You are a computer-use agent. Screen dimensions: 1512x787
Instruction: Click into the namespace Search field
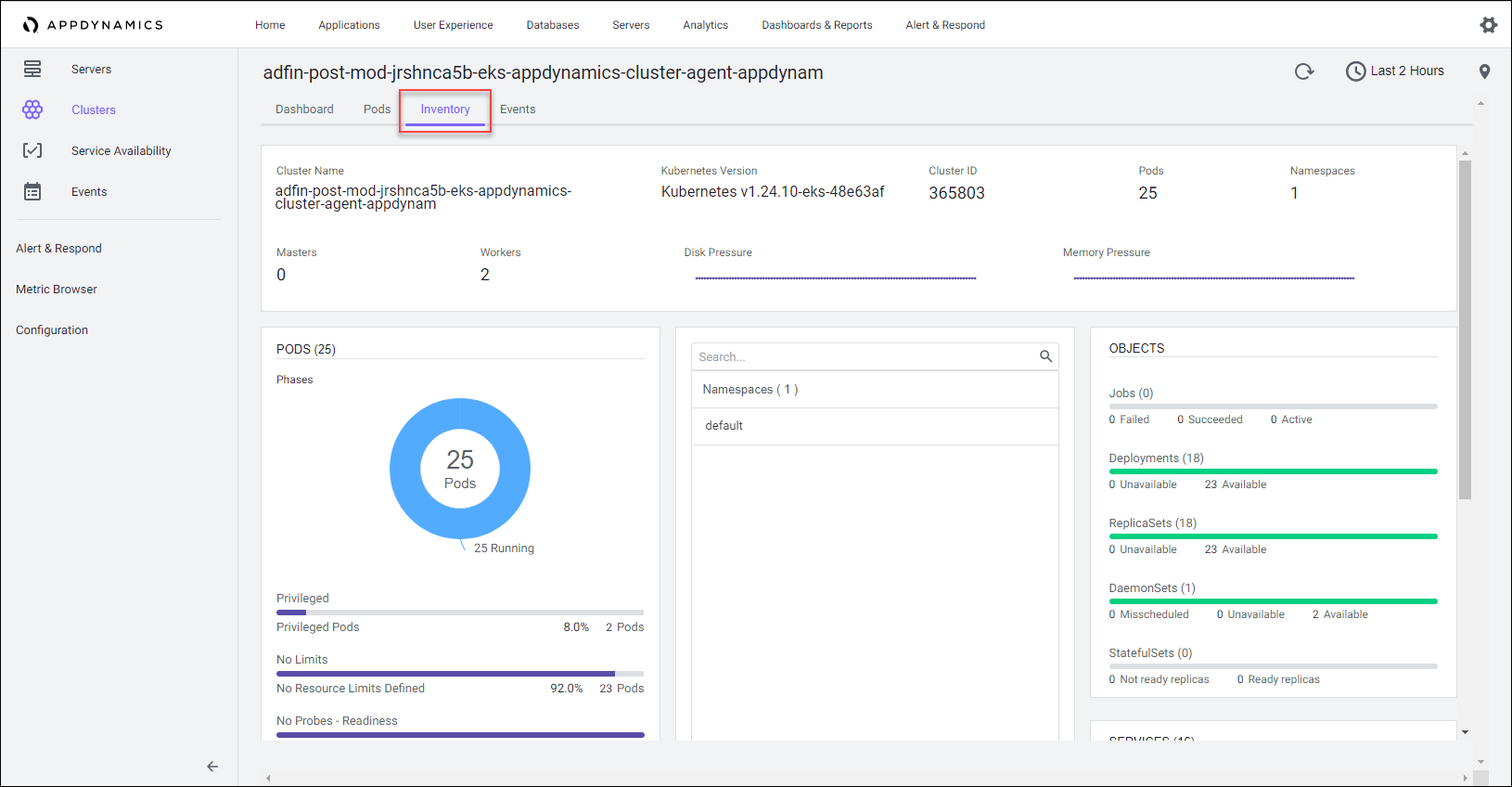pyautogui.click(x=863, y=356)
